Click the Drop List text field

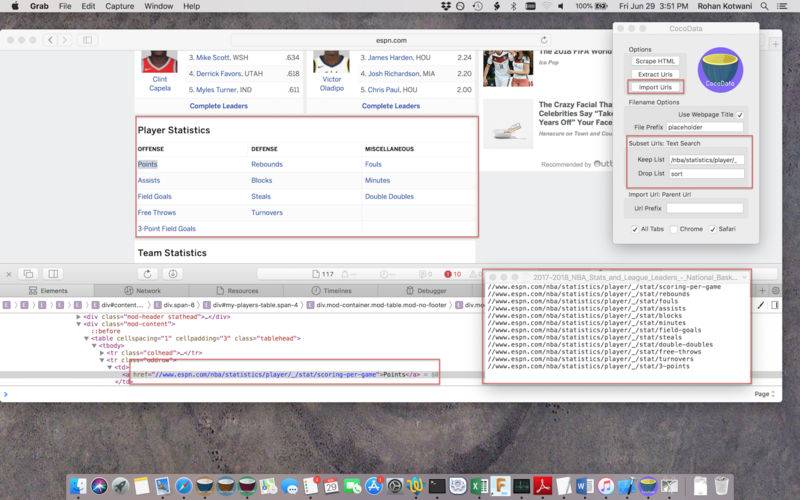tap(706, 173)
